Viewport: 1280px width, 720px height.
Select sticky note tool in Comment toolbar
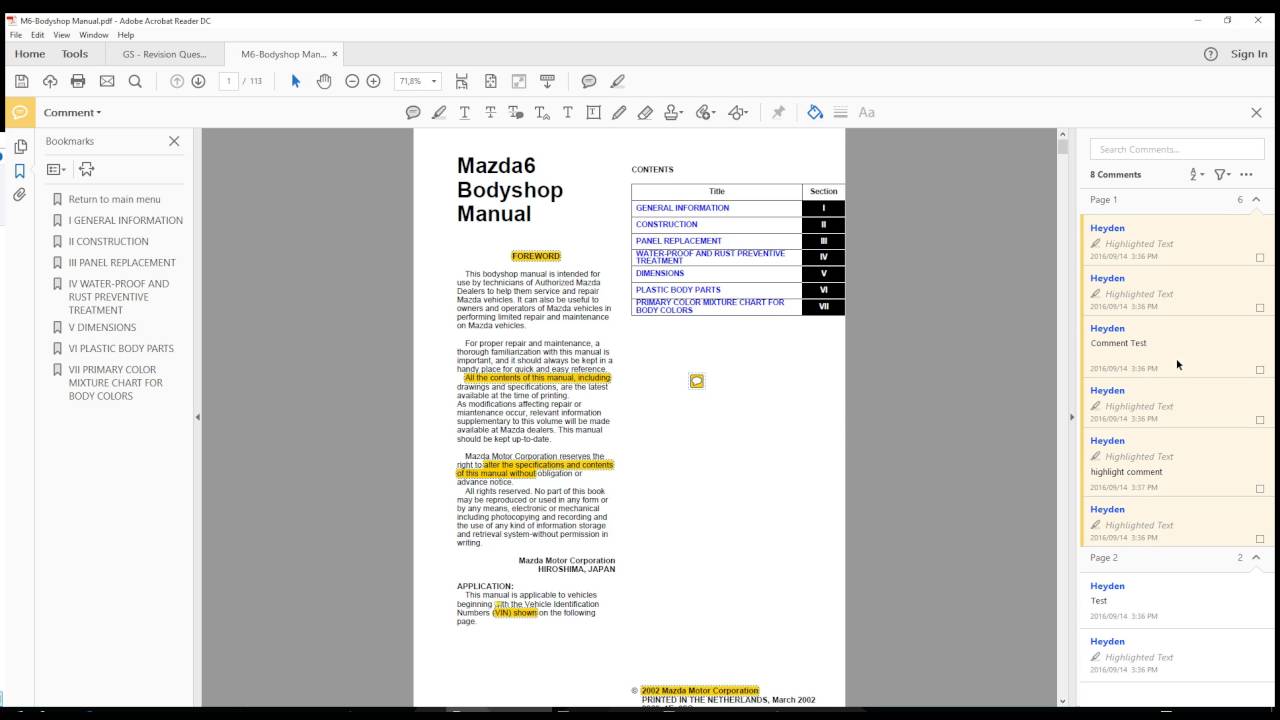pyautogui.click(x=413, y=112)
